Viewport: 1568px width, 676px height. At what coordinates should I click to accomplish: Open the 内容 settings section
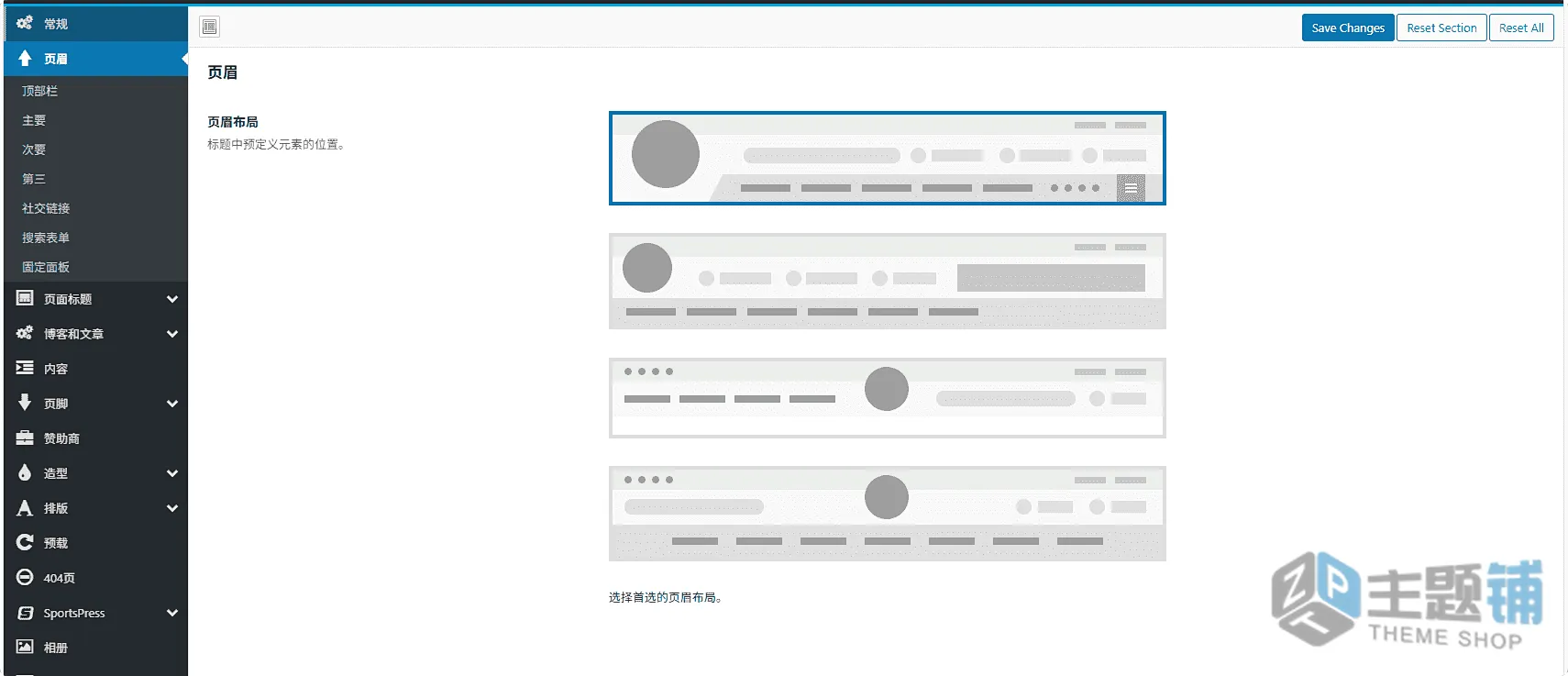95,369
